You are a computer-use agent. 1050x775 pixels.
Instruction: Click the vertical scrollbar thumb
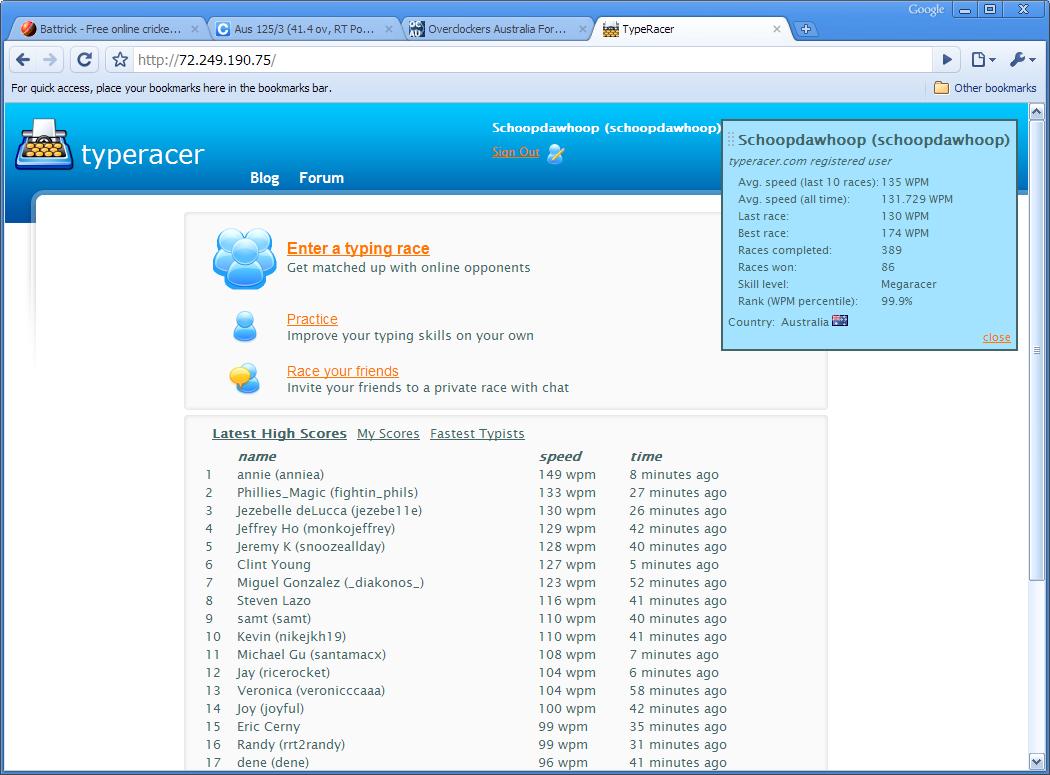(1037, 350)
